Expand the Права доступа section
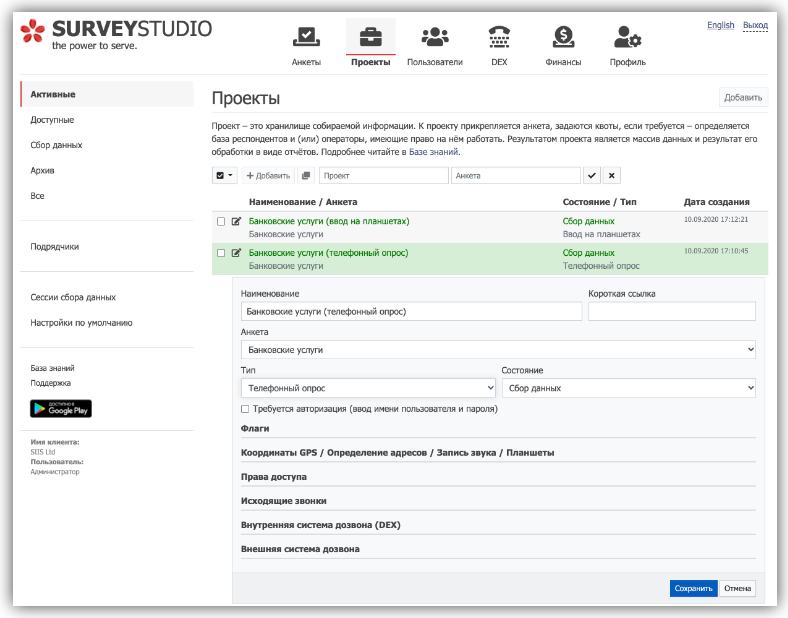788x618 pixels. point(273,477)
